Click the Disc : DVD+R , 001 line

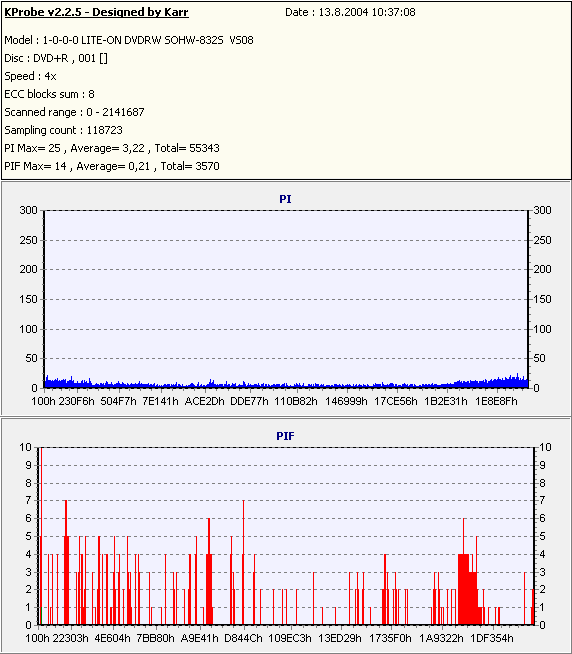56,58
